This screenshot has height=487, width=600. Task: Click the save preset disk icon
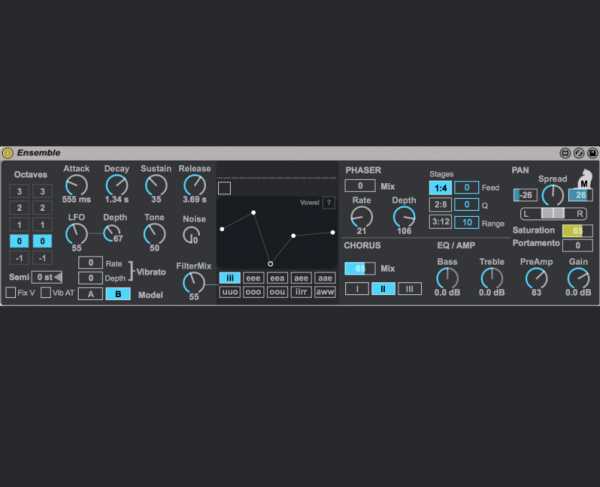[x=592, y=153]
